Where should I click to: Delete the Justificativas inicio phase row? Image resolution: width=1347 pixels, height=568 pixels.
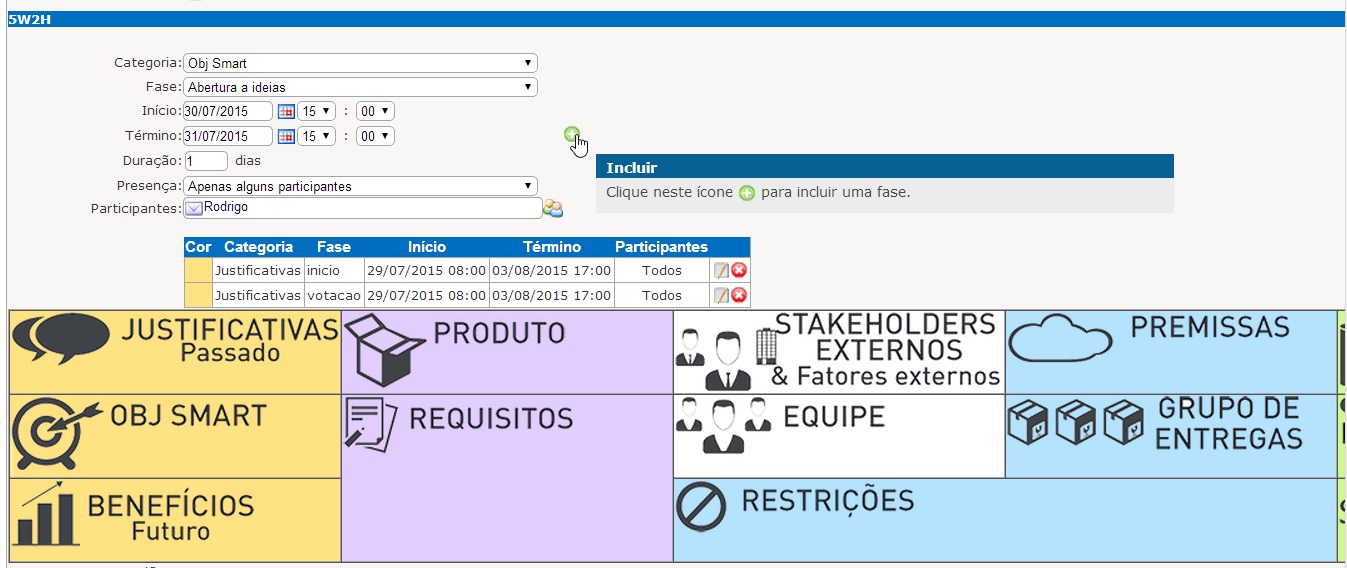tap(739, 270)
